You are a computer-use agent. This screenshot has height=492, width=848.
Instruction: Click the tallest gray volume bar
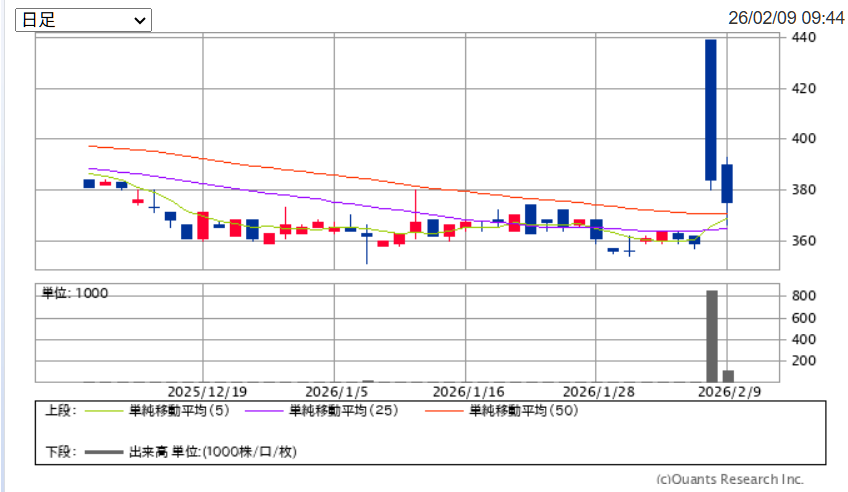[x=712, y=336]
